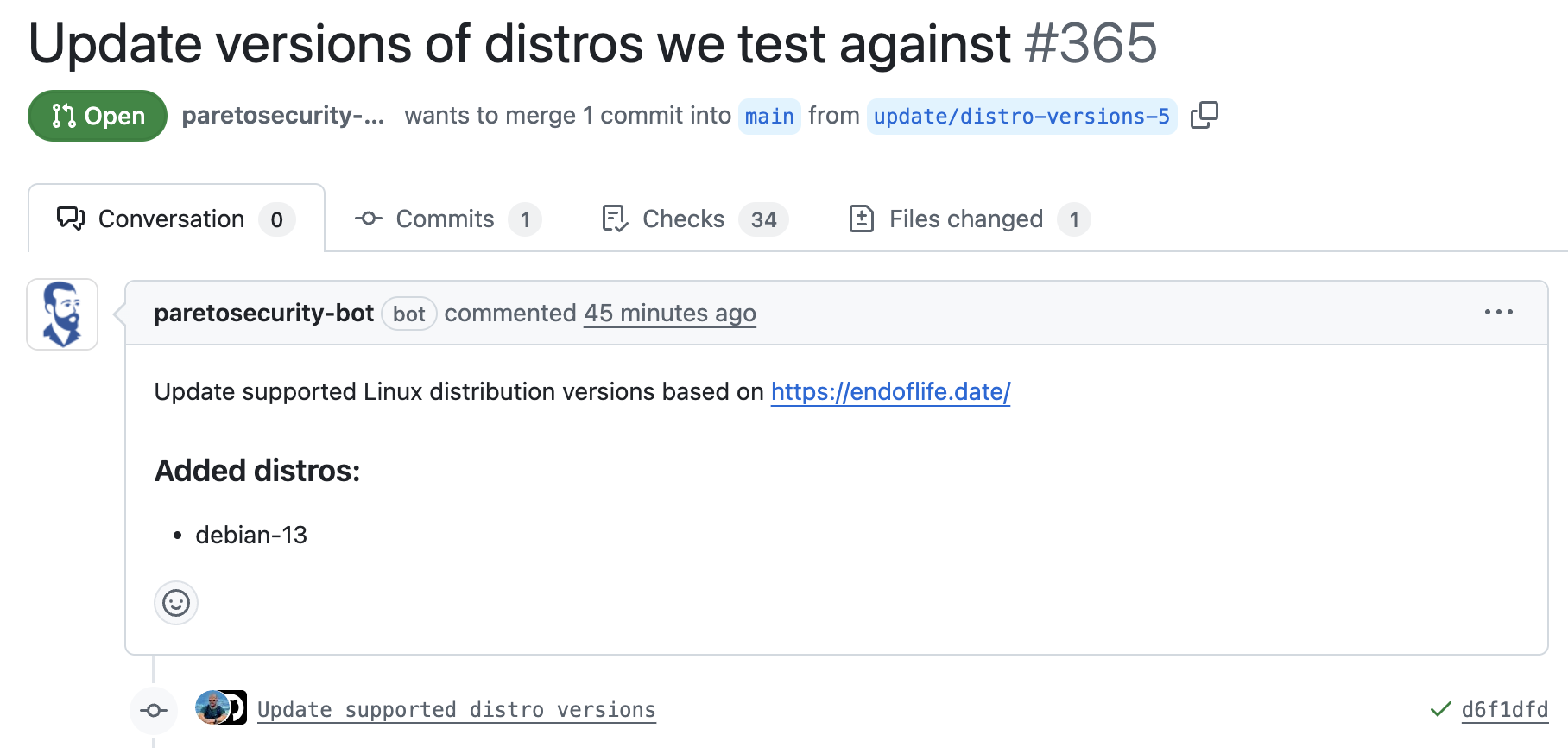Click the Files changed diff icon
The image size is (1568, 748).
click(x=861, y=219)
